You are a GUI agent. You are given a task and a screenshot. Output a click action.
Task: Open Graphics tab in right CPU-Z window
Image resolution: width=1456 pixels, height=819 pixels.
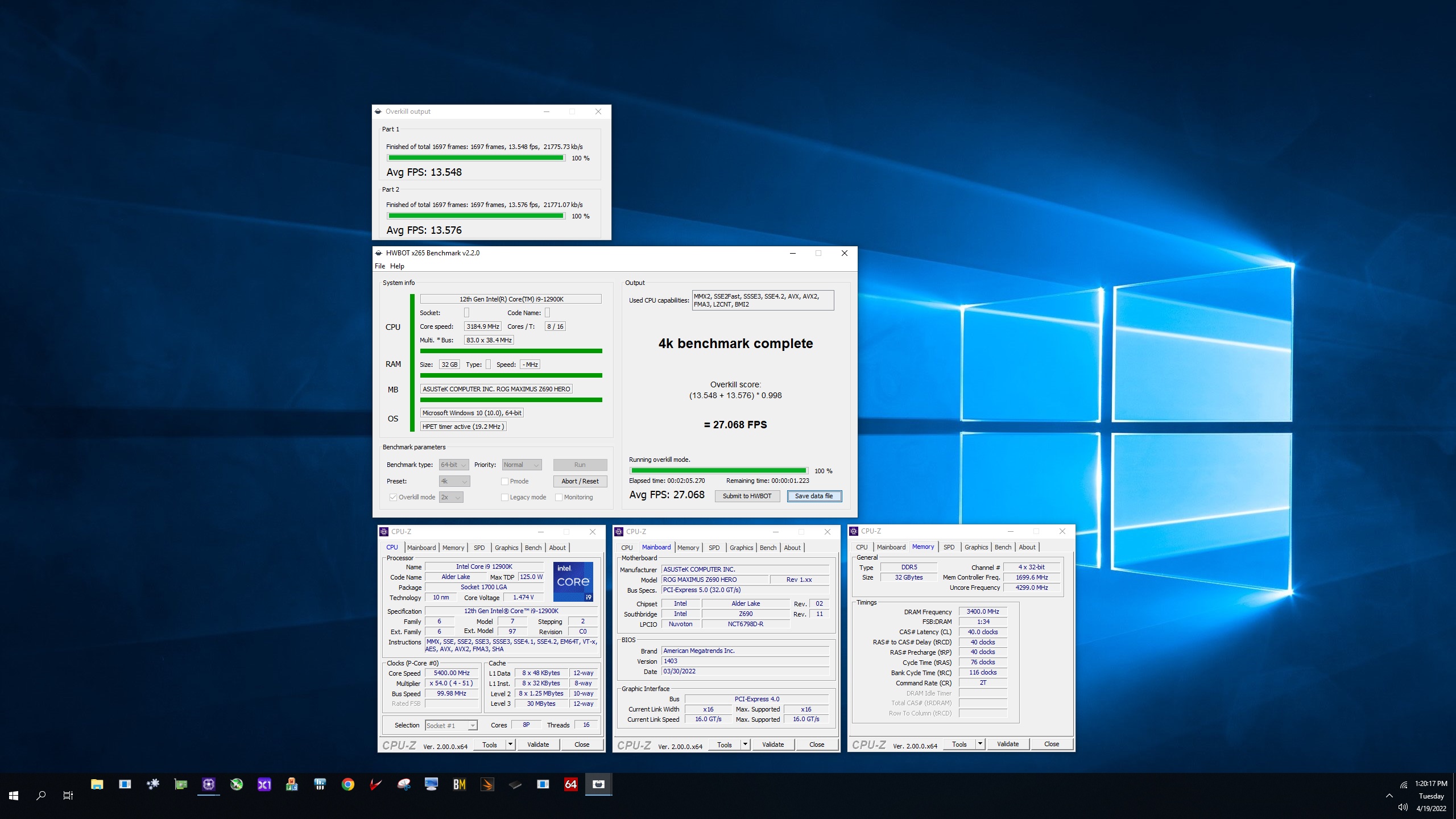tap(976, 547)
